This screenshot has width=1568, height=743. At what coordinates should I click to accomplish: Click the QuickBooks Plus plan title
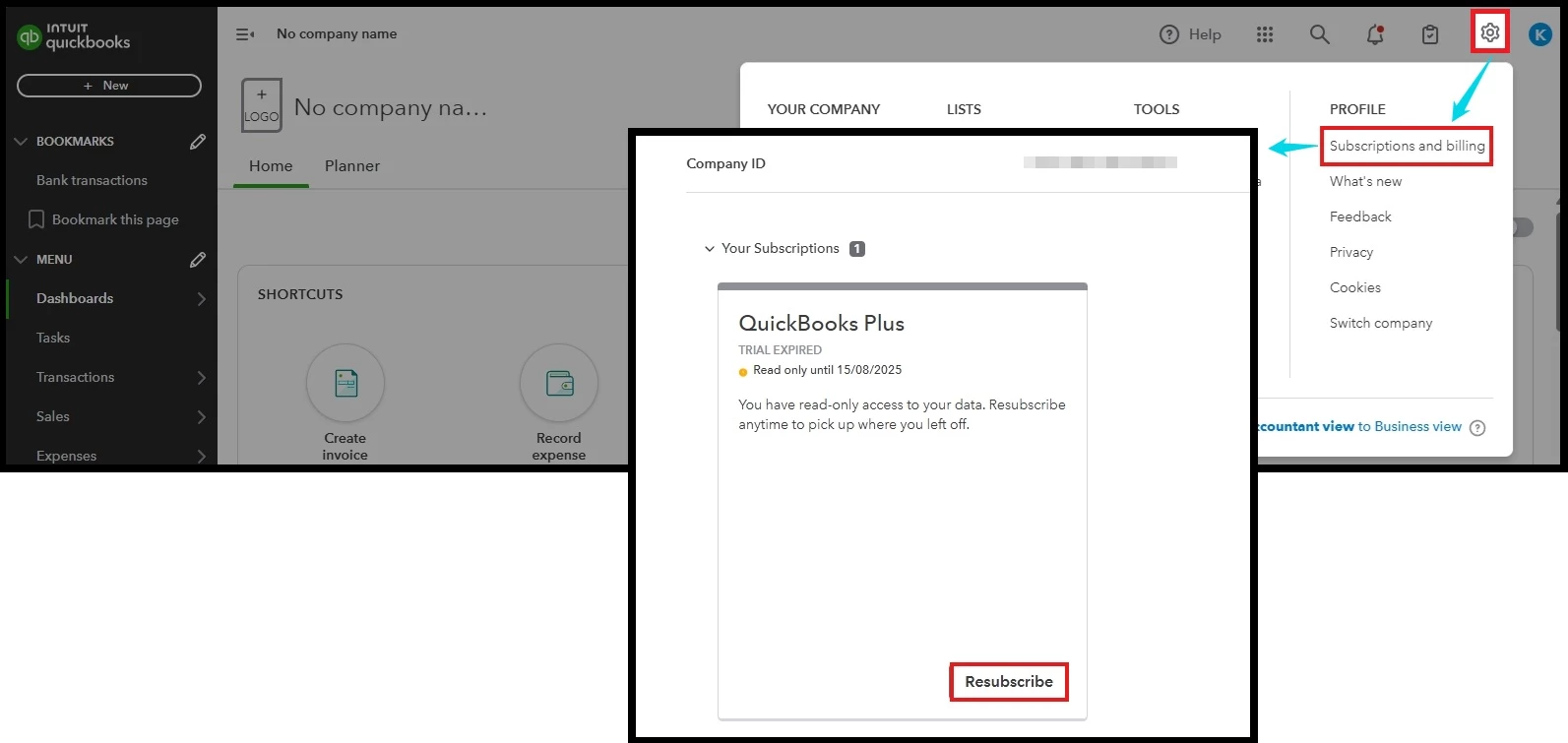(x=822, y=323)
